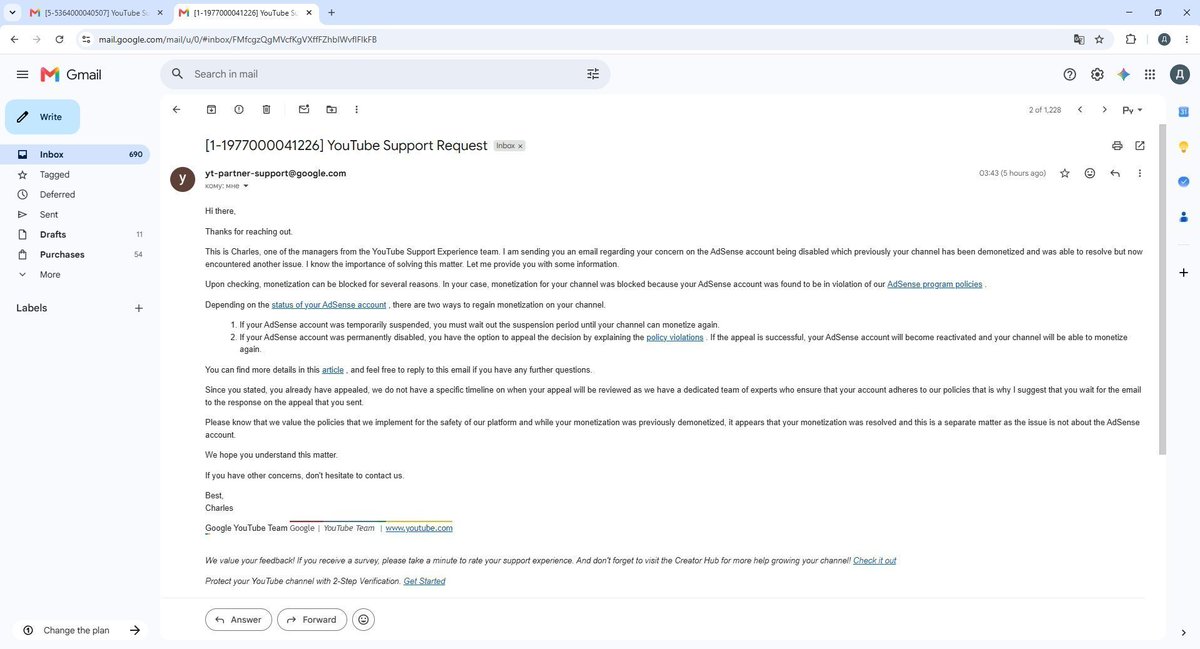Reply using arrow icon in message header

click(1115, 173)
